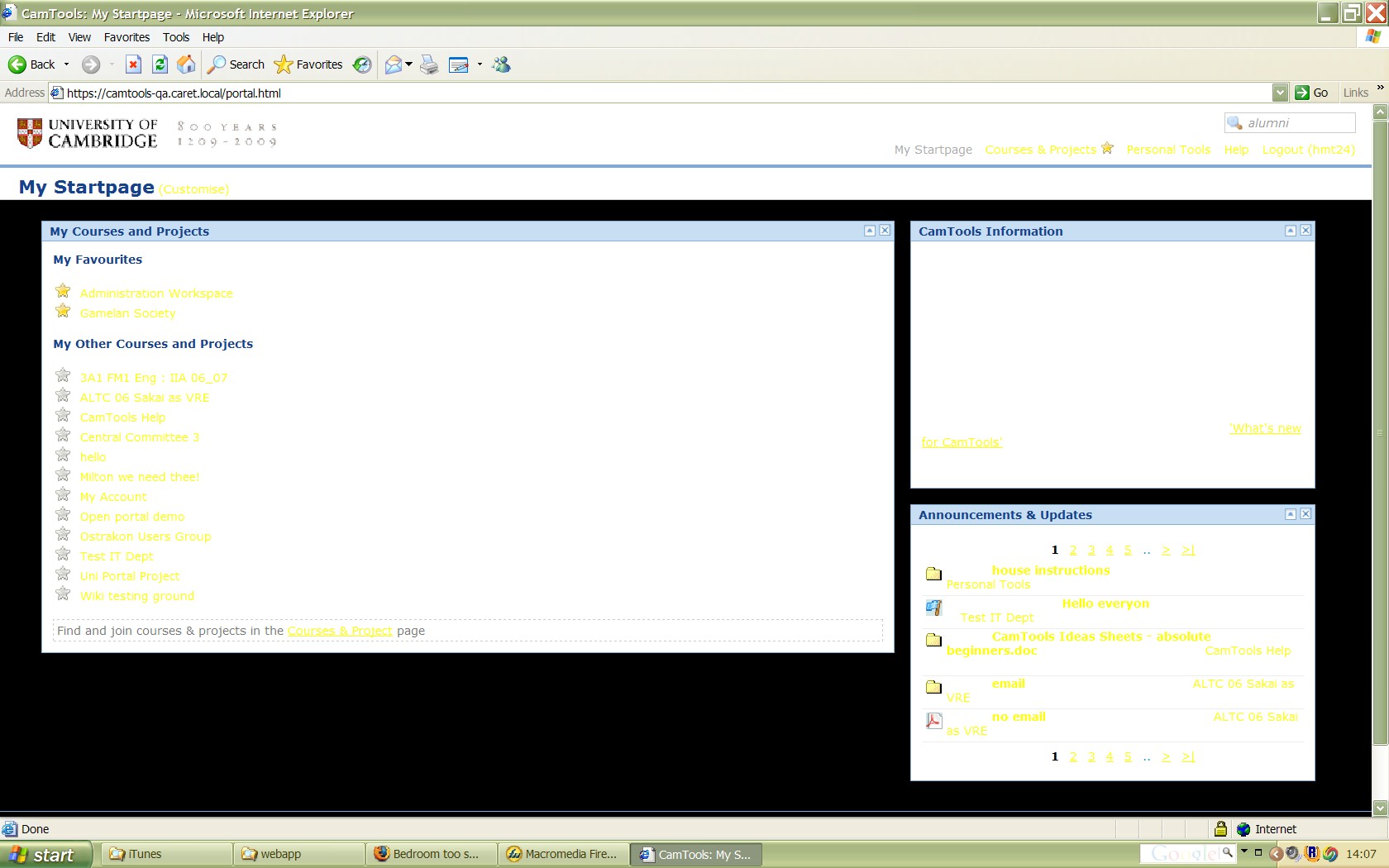Screen dimensions: 1389x868
Task: Toggle favourite star for Wiki testing ground
Action: (63, 594)
